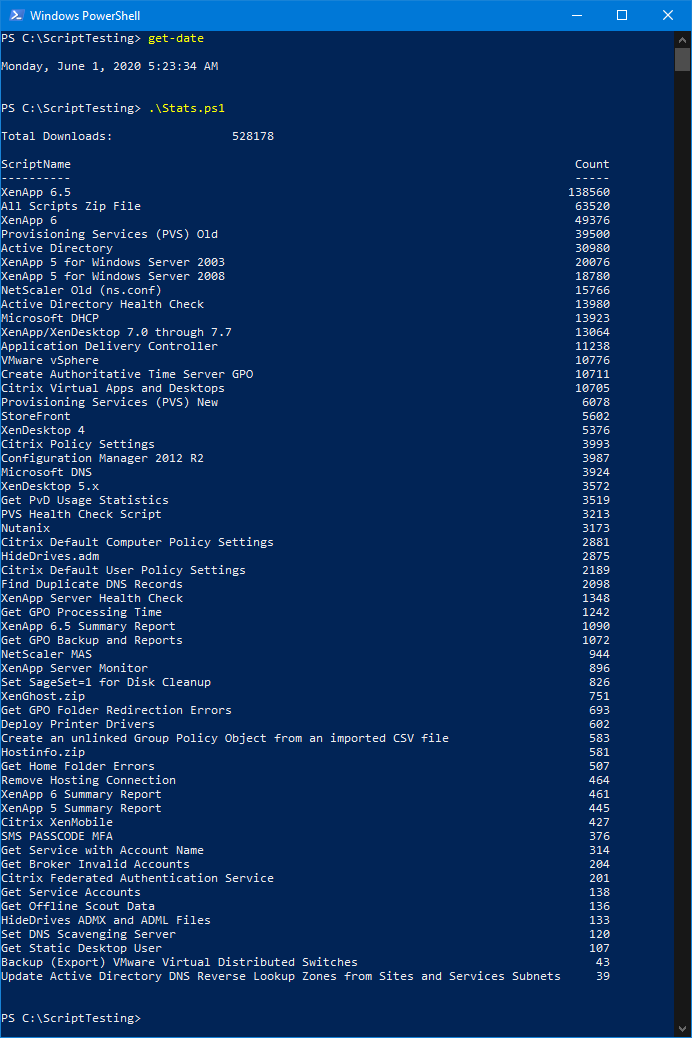Click the Windows PowerShell title text
This screenshot has width=692, height=1038.
(85, 16)
